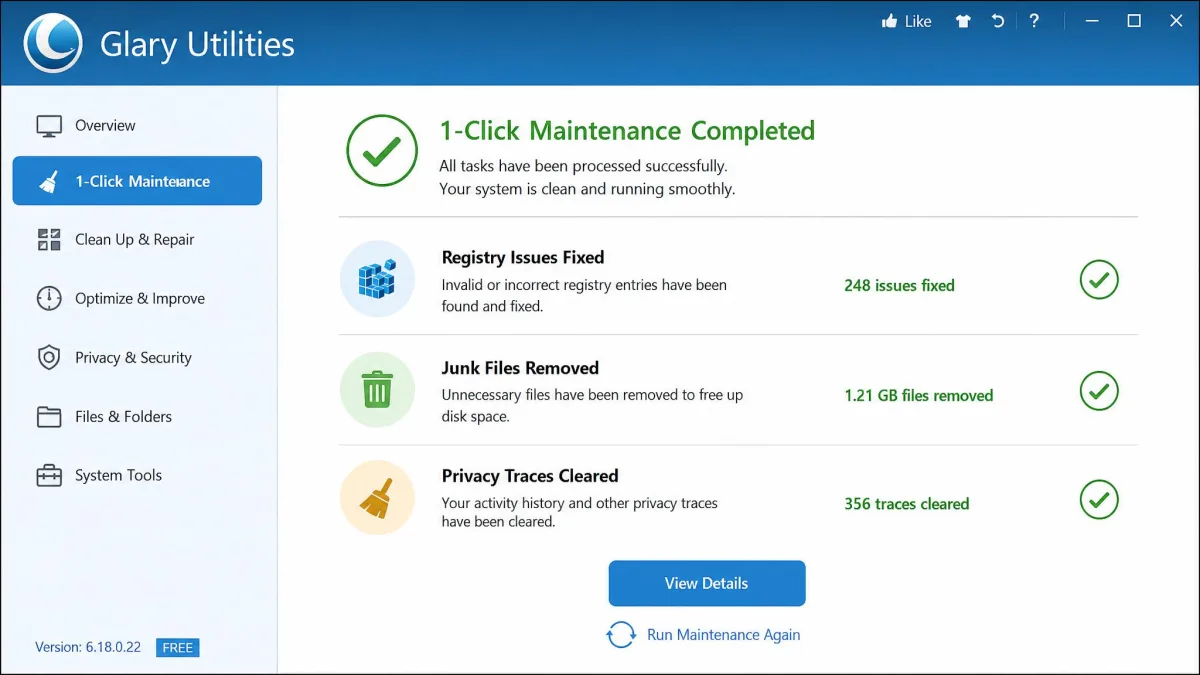Click the Registry Issues Fixed green checkmark
This screenshot has height=675, width=1200.
pos(1099,280)
